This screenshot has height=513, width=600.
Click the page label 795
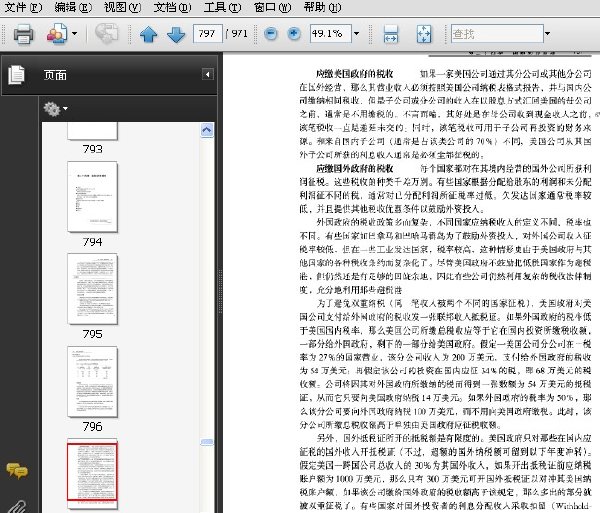click(92, 334)
